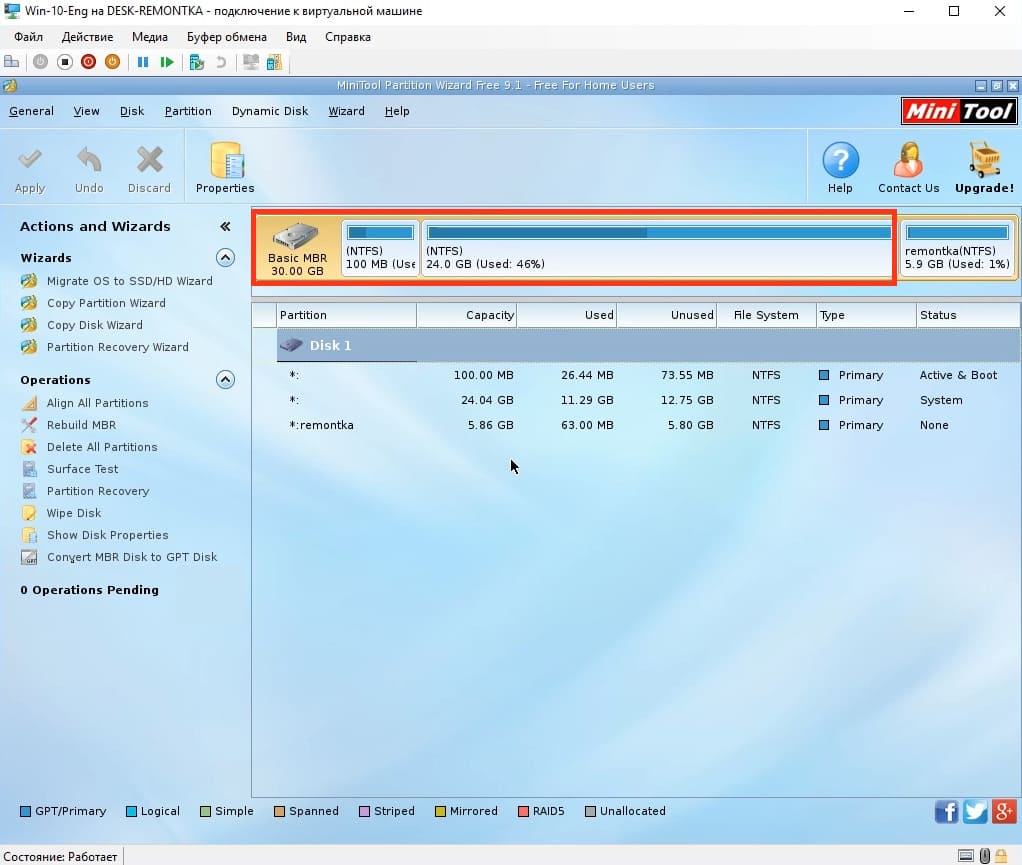
Task: Click the Undo arrow icon
Action: coord(89,160)
